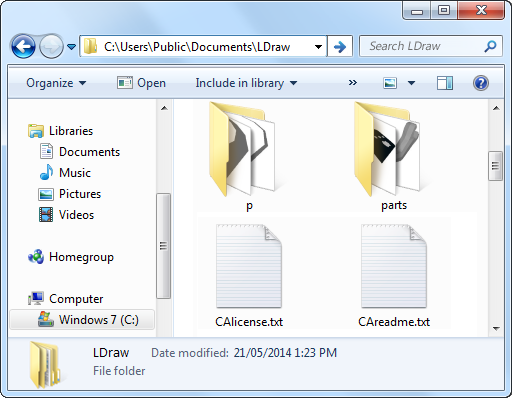The height and width of the screenshot is (398, 512).
Task: Close the Explorer window
Action: pyautogui.click(x=481, y=11)
